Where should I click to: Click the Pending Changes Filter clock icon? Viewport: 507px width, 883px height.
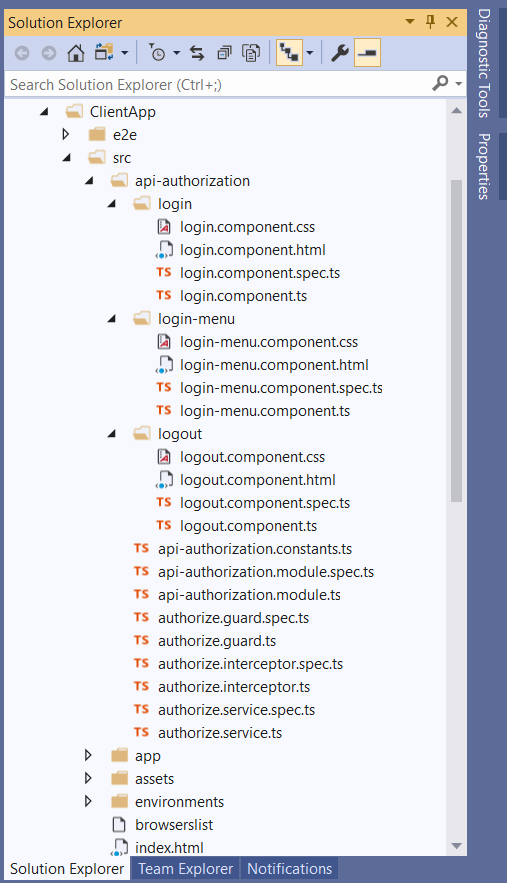coord(157,53)
